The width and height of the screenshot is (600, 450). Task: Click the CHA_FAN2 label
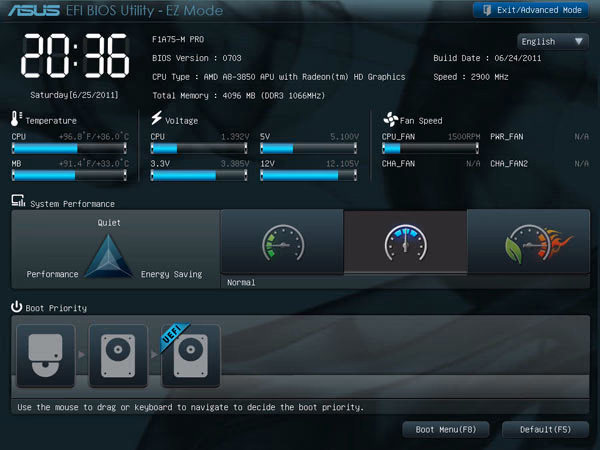pos(509,164)
